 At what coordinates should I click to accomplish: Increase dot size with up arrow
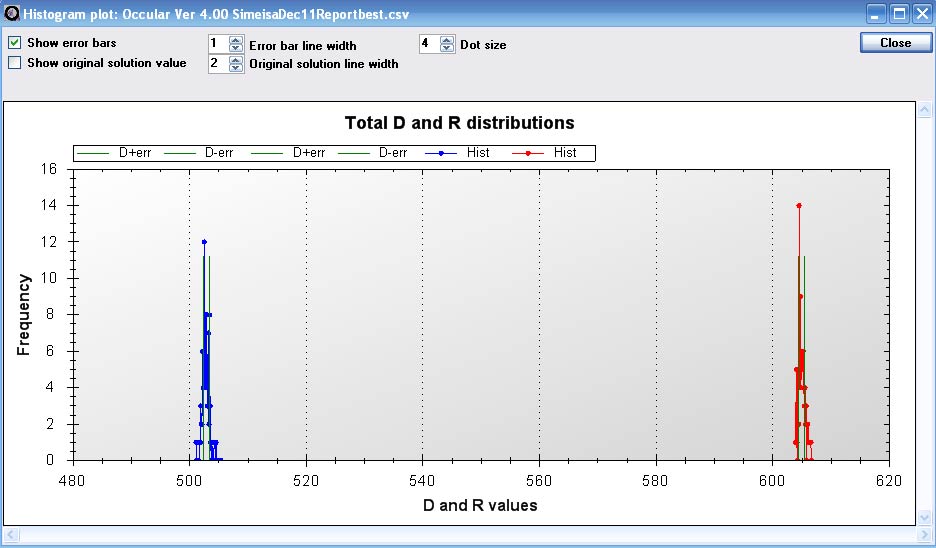coord(447,41)
